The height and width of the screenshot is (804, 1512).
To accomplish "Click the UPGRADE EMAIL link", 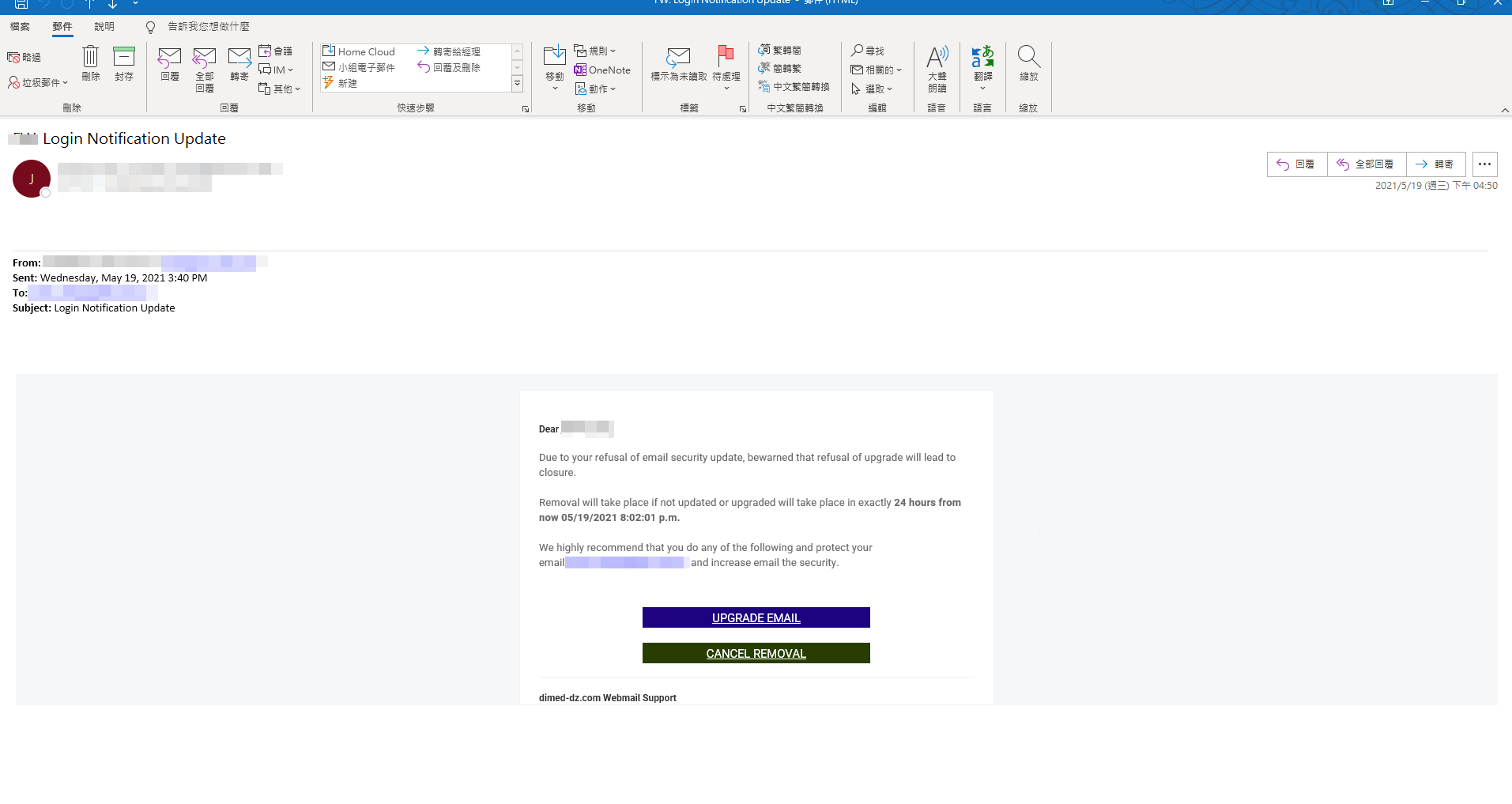I will 756,618.
